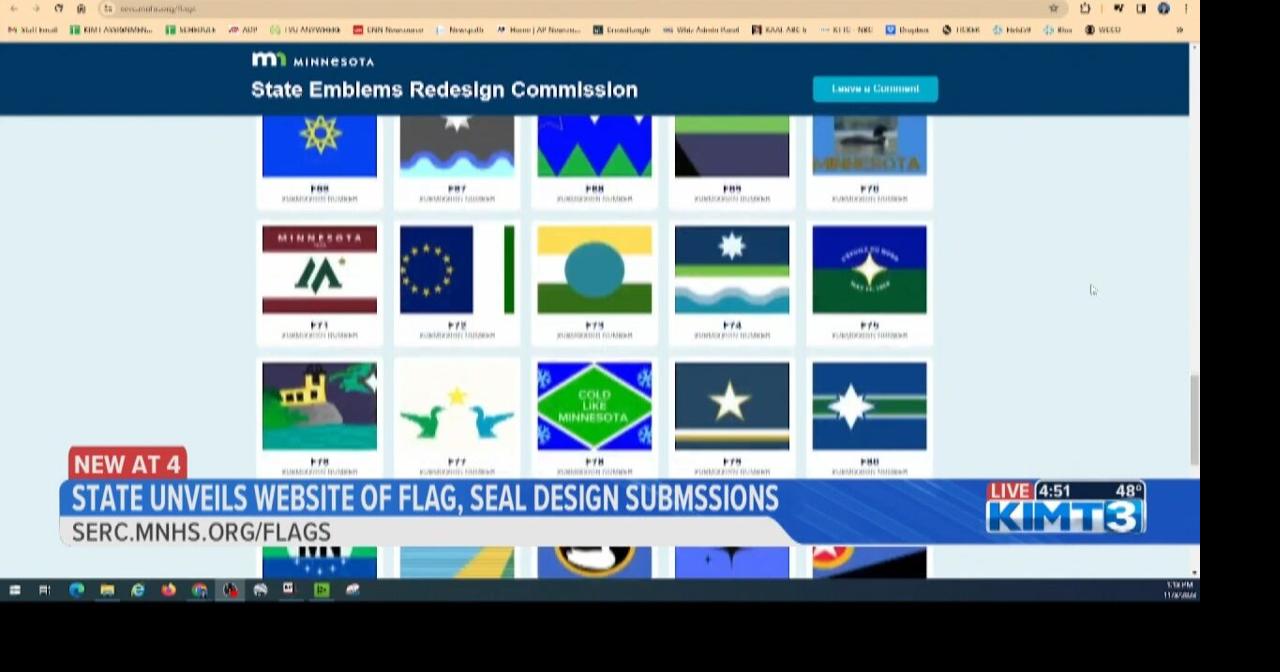The height and width of the screenshot is (672, 1280).
Task: Click the bookmark star in address bar
Action: tap(1053, 8)
